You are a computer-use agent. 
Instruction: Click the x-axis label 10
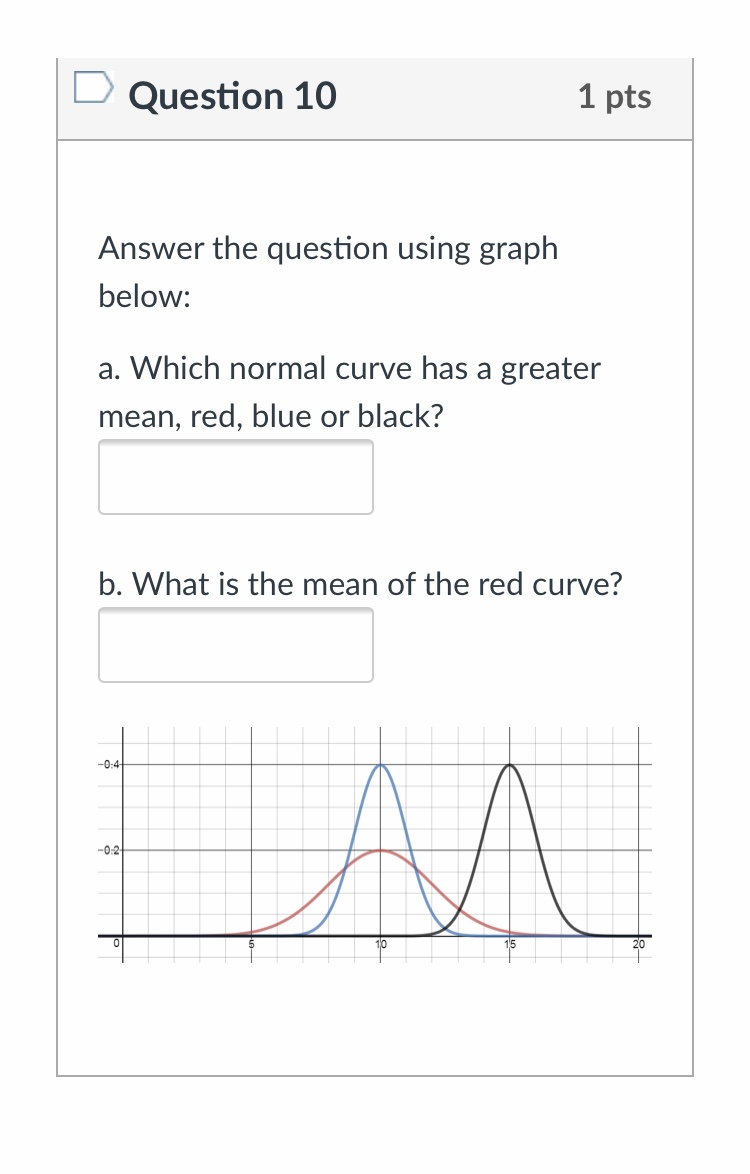[x=381, y=943]
